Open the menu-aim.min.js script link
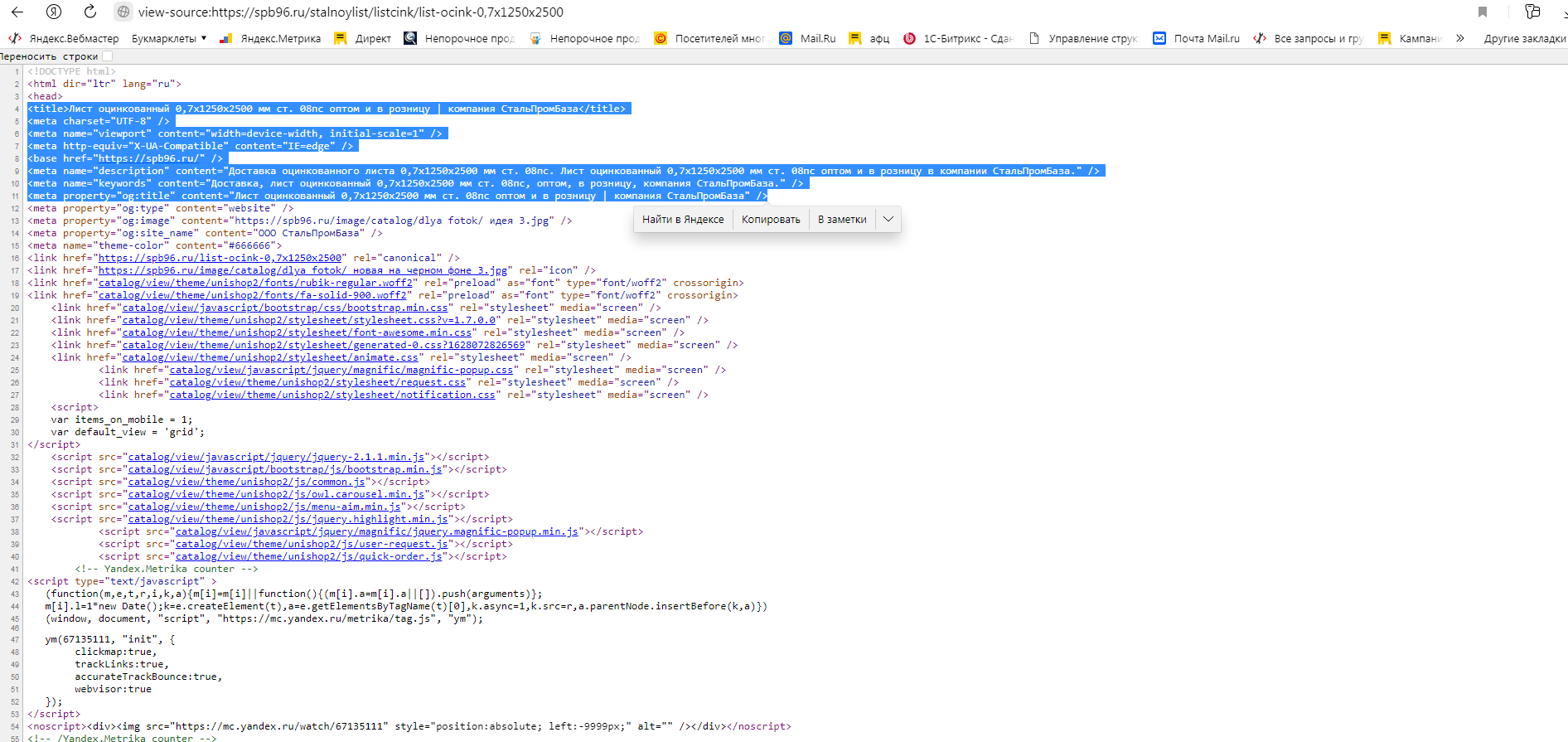The image size is (1568, 742). (x=264, y=507)
